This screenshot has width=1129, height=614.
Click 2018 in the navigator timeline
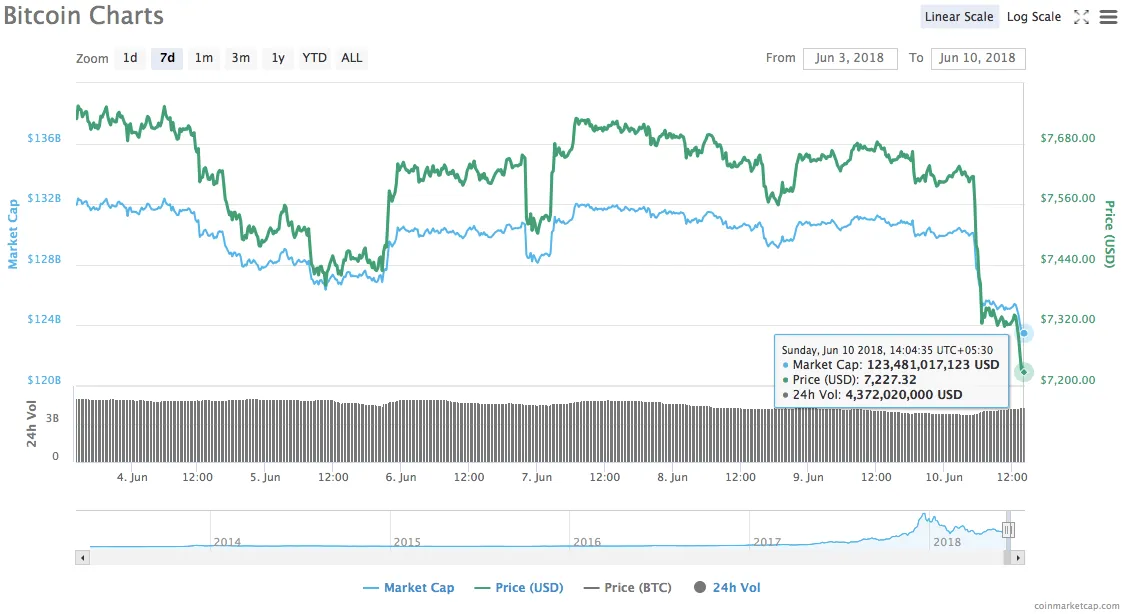[947, 542]
